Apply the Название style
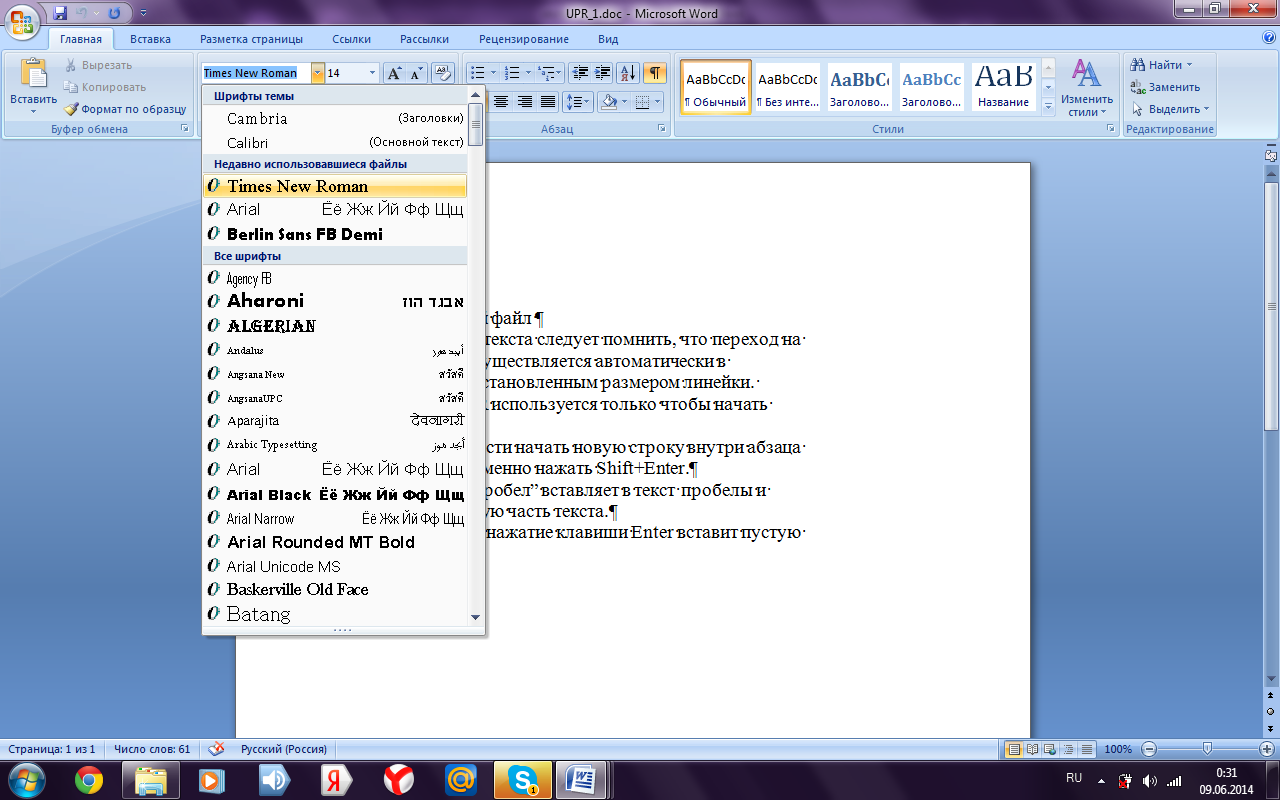 coord(1004,88)
